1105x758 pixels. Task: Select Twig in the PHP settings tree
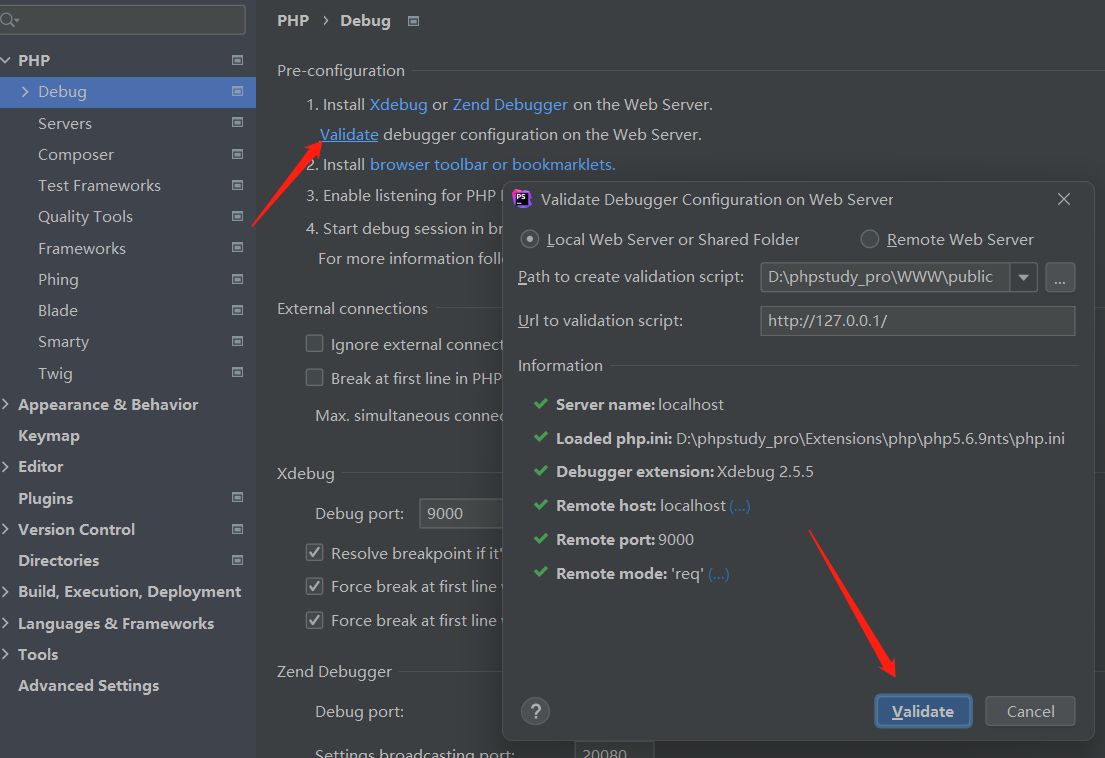[x=55, y=373]
